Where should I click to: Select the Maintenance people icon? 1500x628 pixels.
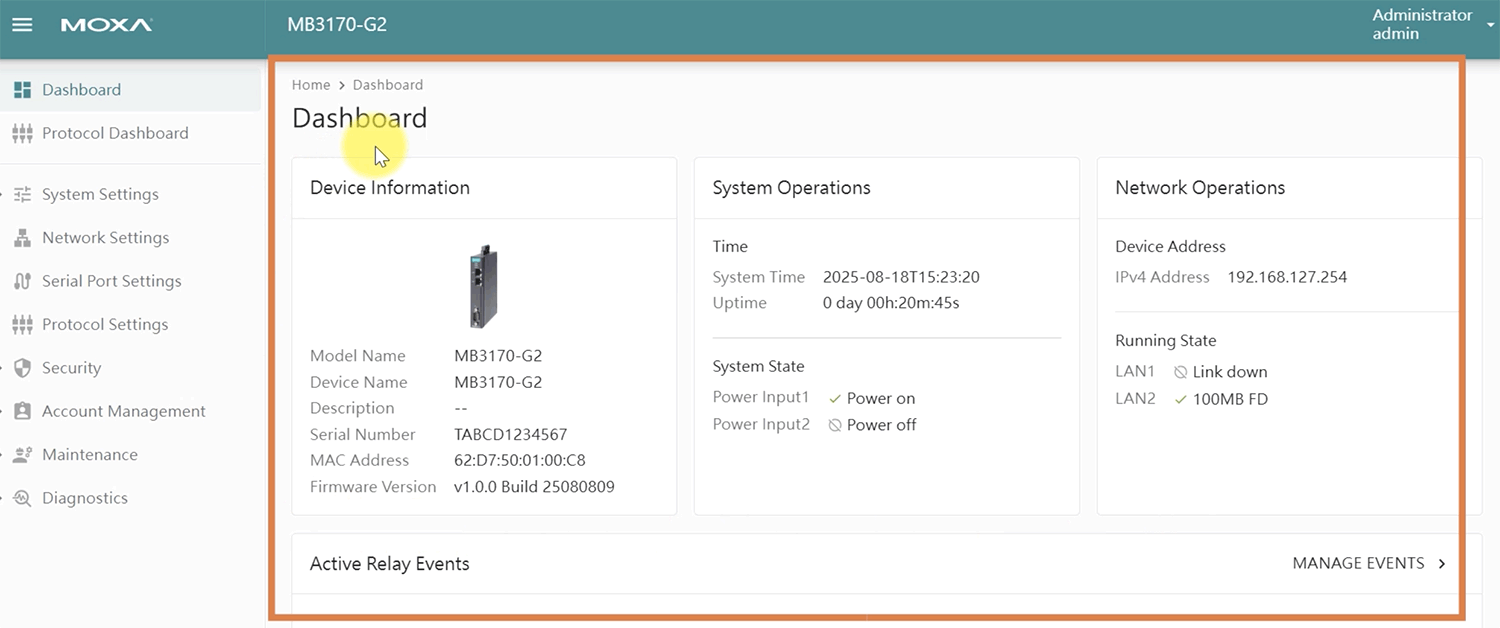[x=21, y=454]
